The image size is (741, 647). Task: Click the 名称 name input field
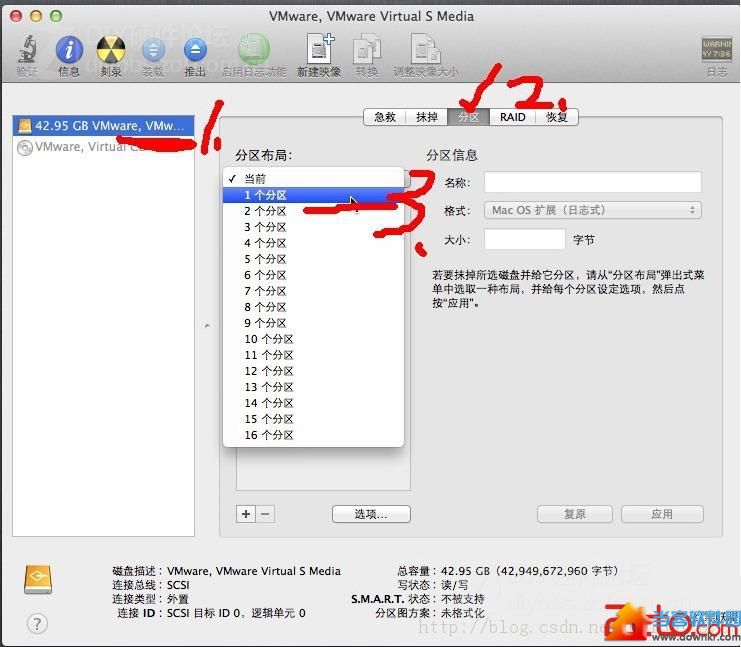tap(592, 182)
